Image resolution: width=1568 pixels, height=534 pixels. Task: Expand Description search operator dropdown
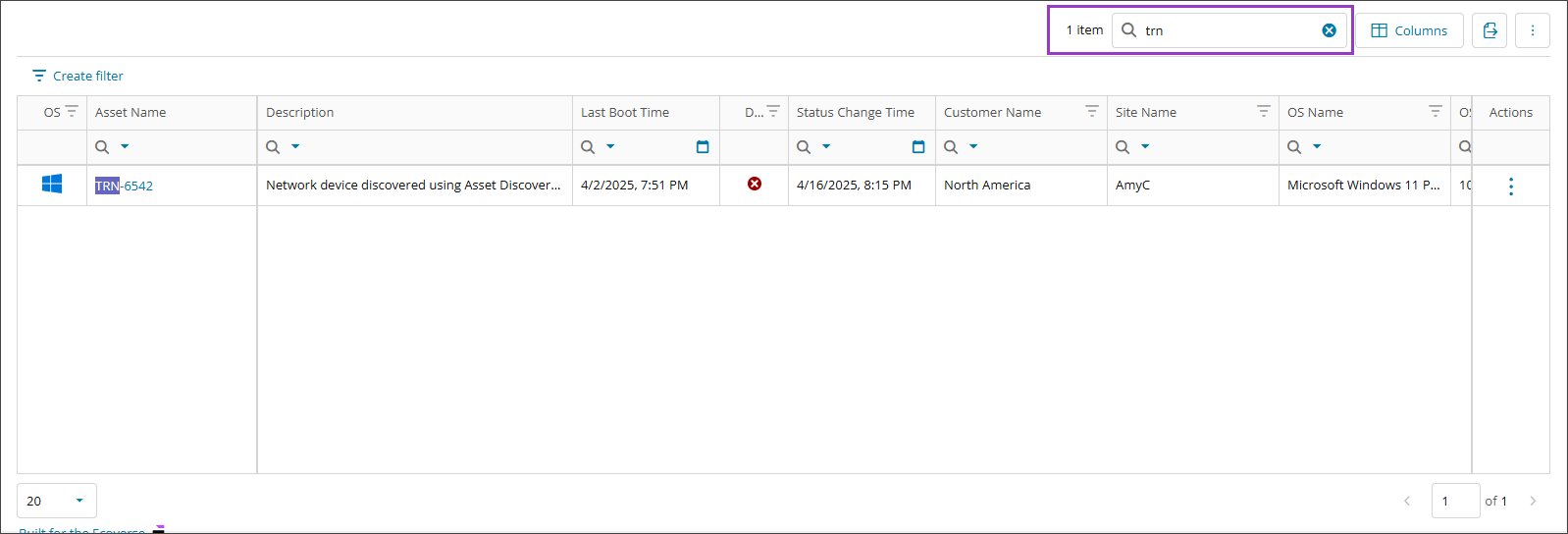coord(295,147)
